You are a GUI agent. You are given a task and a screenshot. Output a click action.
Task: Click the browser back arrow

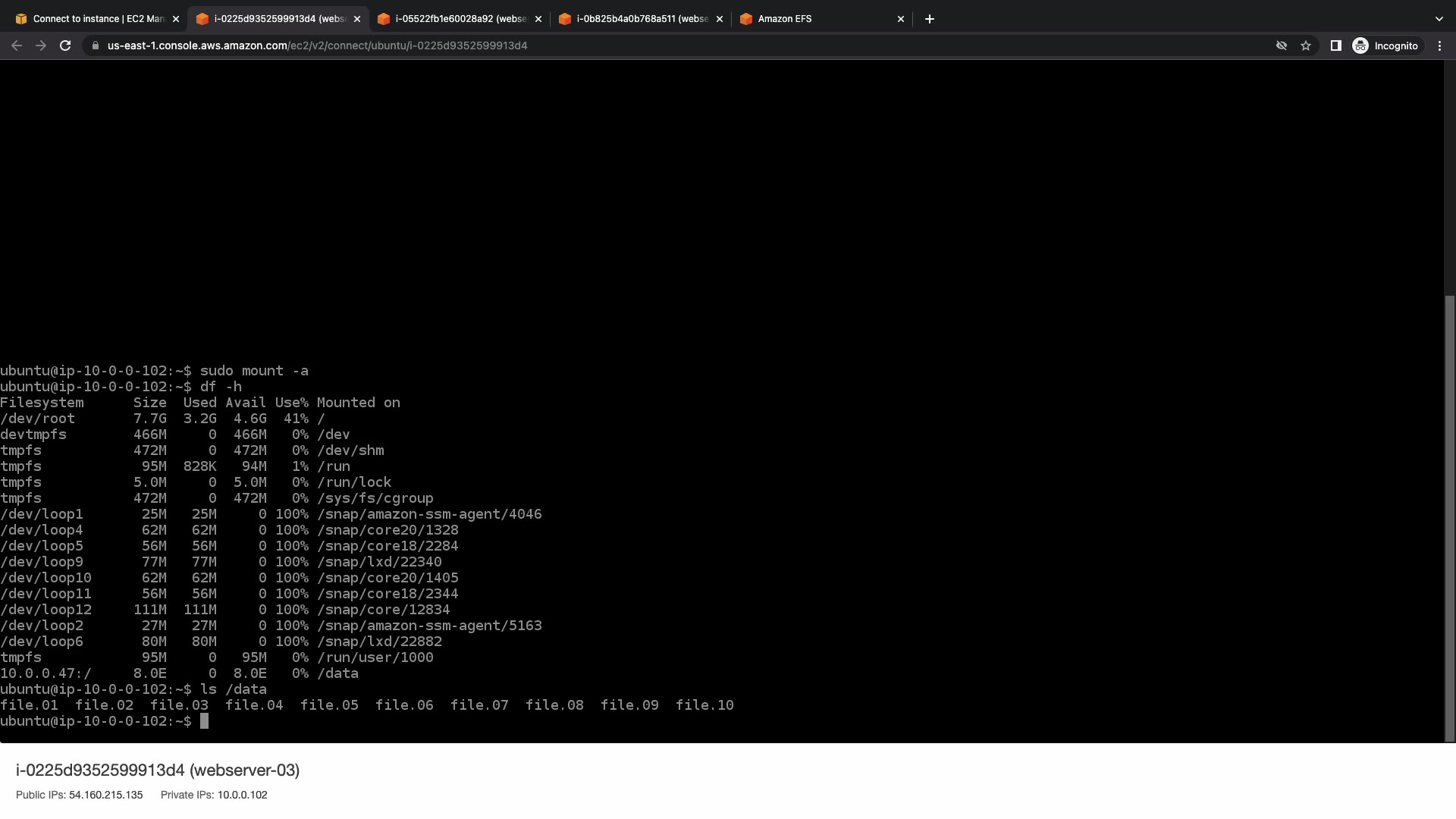17,45
